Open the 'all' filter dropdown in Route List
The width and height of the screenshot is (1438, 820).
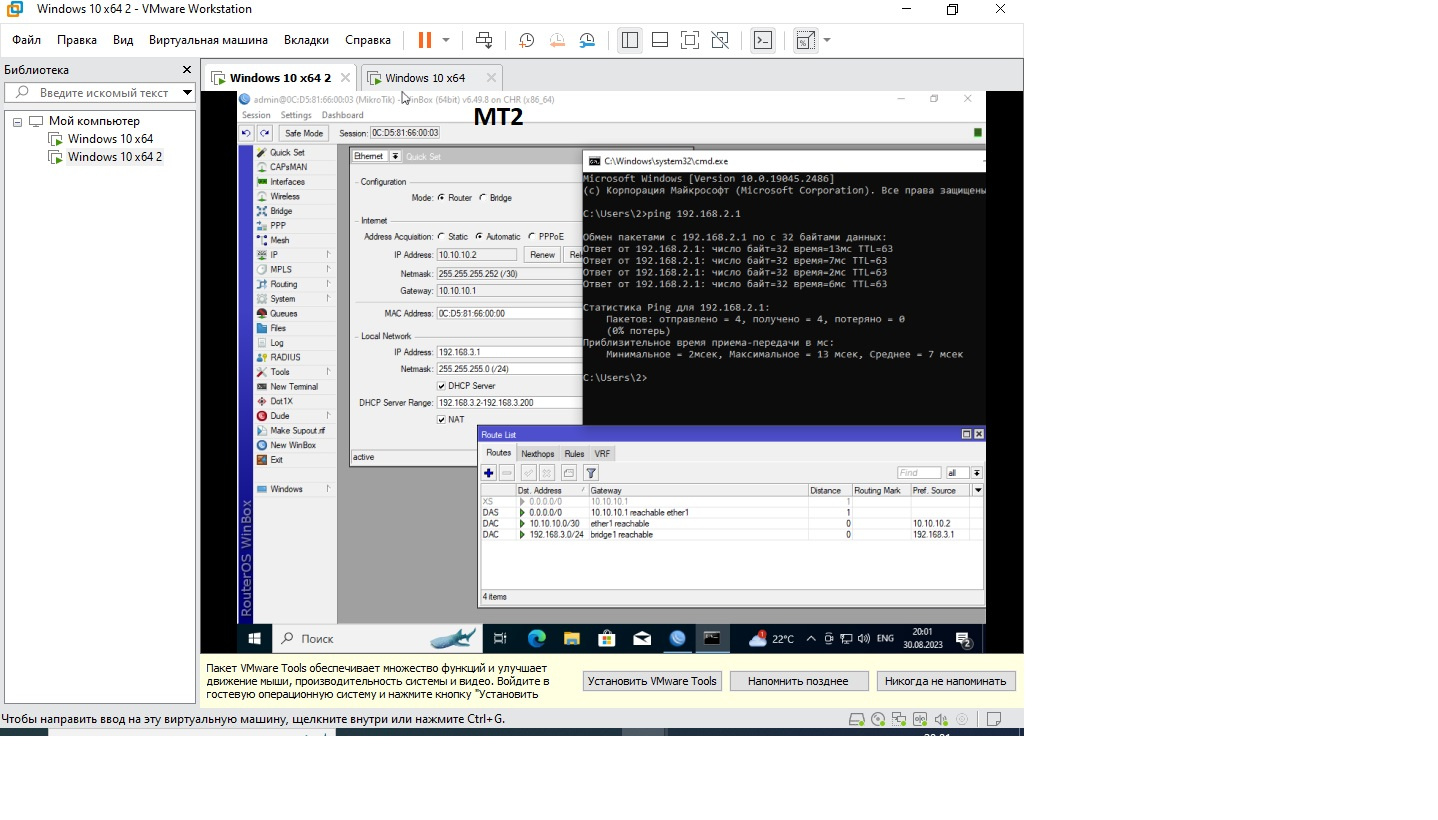(x=976, y=473)
